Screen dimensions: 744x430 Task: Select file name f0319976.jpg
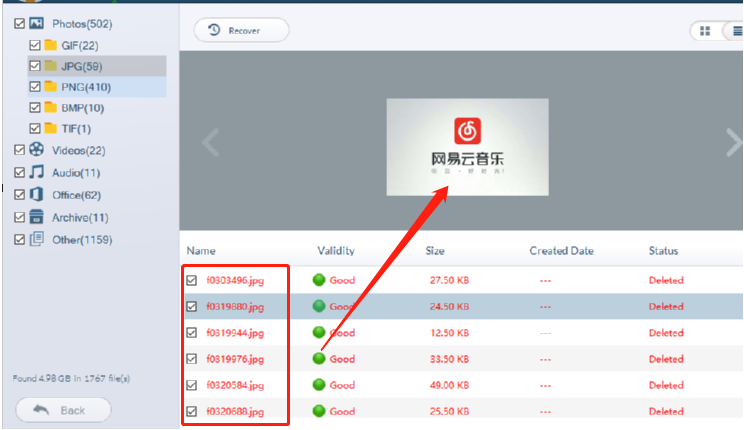pyautogui.click(x=235, y=359)
